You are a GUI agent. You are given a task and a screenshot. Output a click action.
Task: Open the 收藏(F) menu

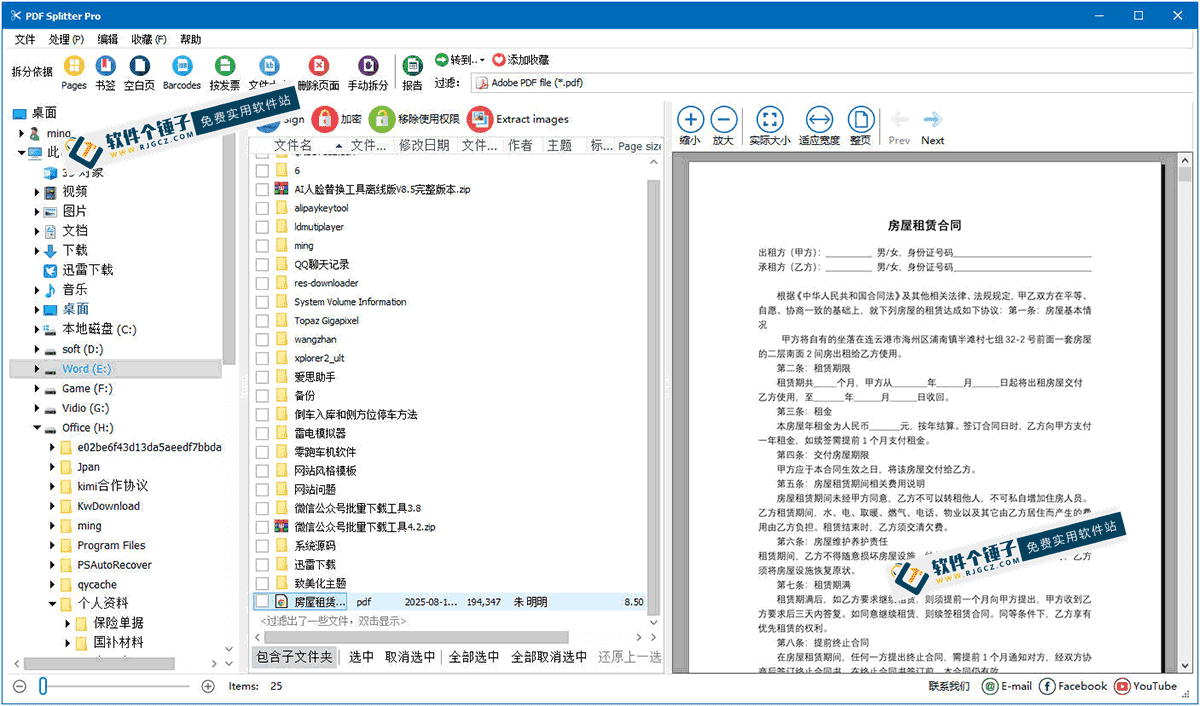tap(148, 39)
